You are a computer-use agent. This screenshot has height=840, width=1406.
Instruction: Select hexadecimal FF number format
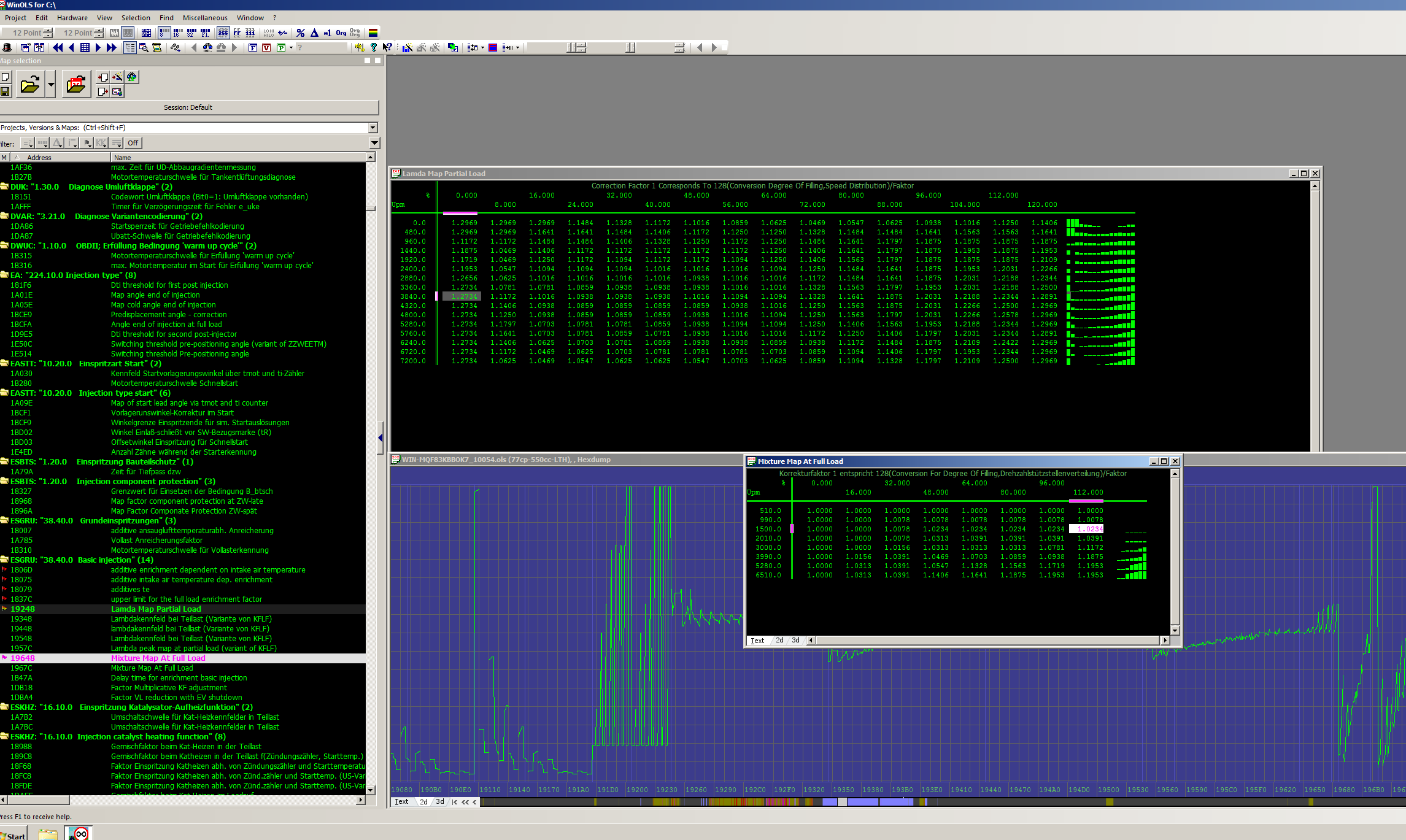point(237,33)
